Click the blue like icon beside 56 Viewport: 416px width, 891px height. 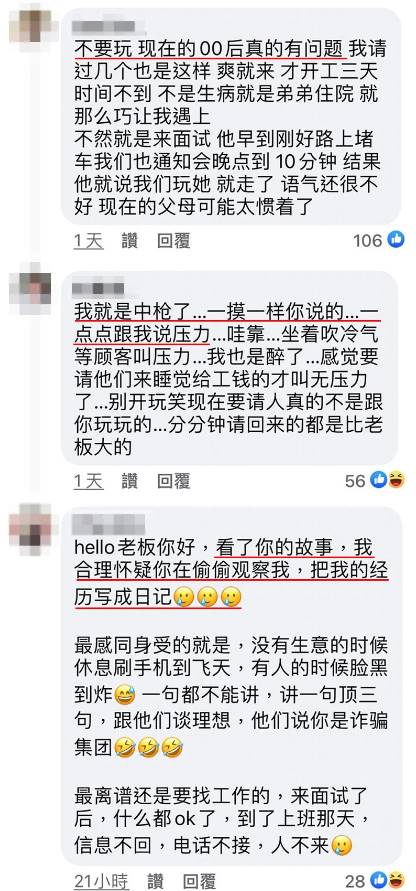coord(379,481)
